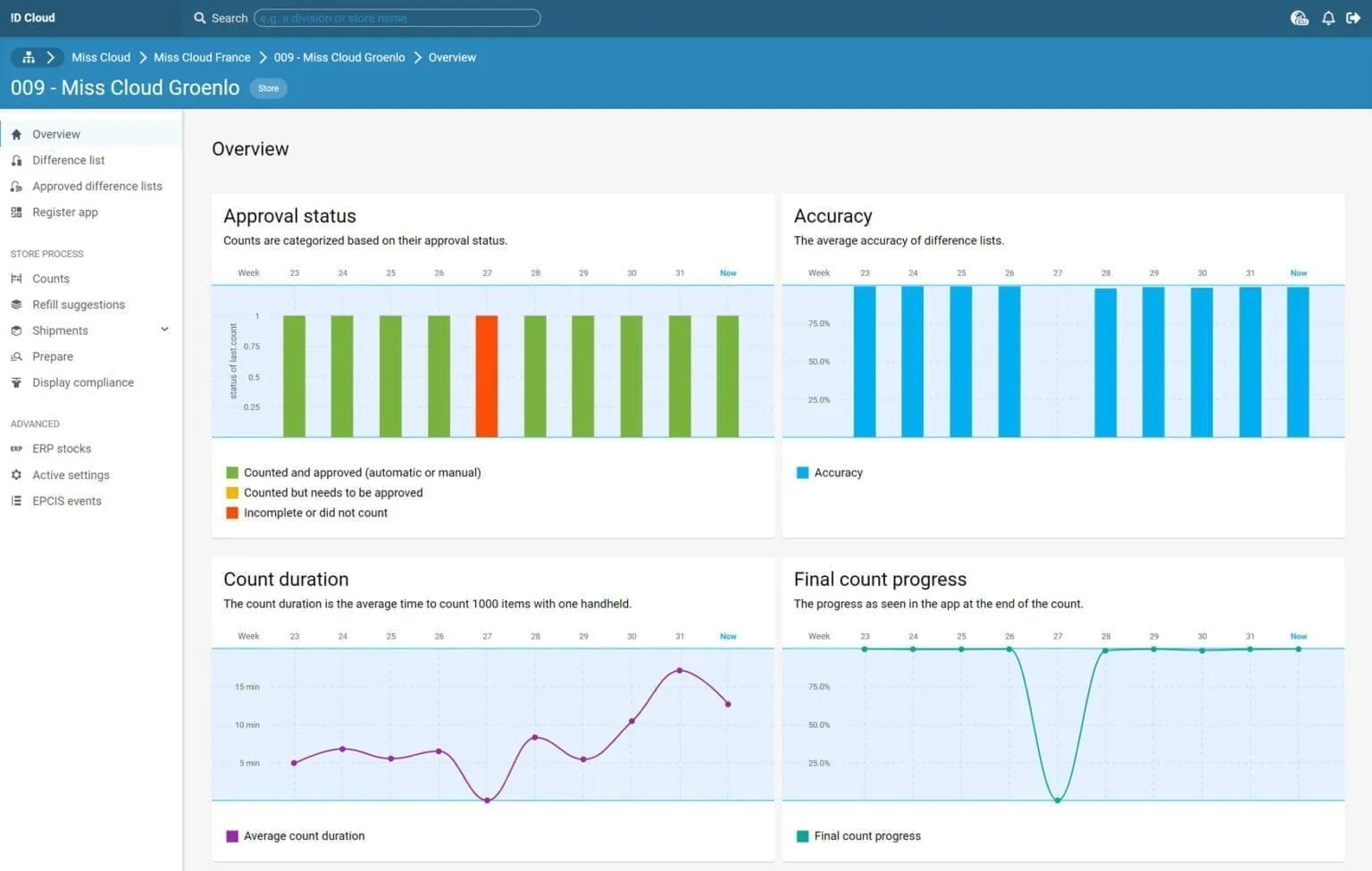Click the division or store search field
This screenshot has width=1372, height=871.
(397, 18)
